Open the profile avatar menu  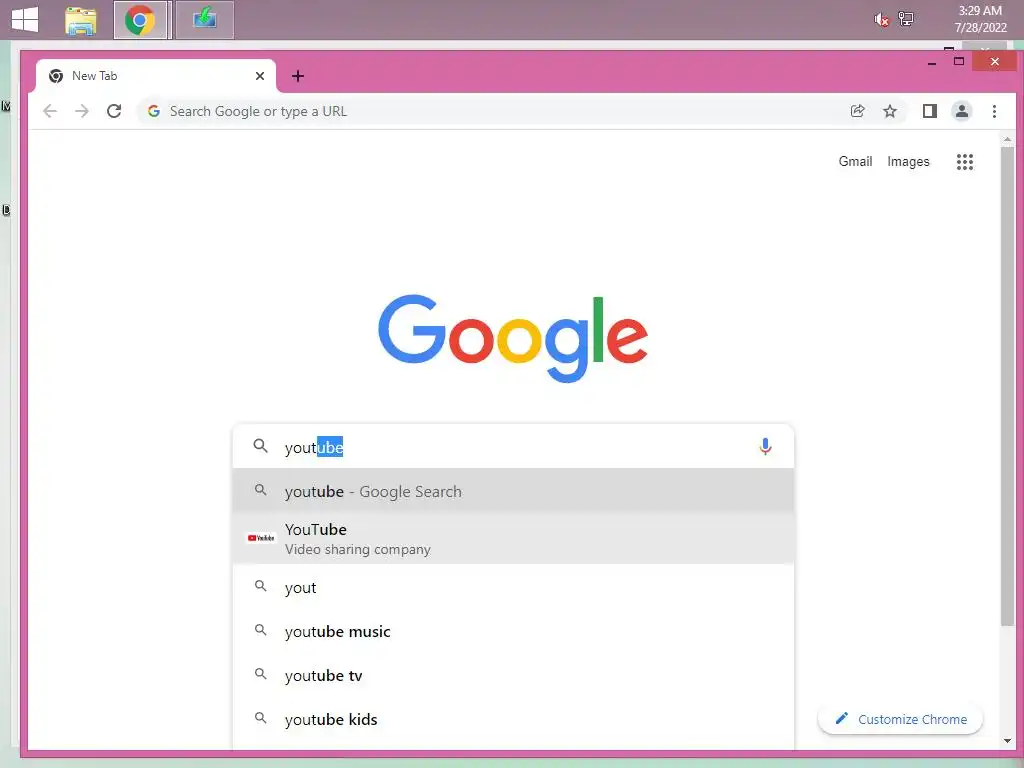962,111
